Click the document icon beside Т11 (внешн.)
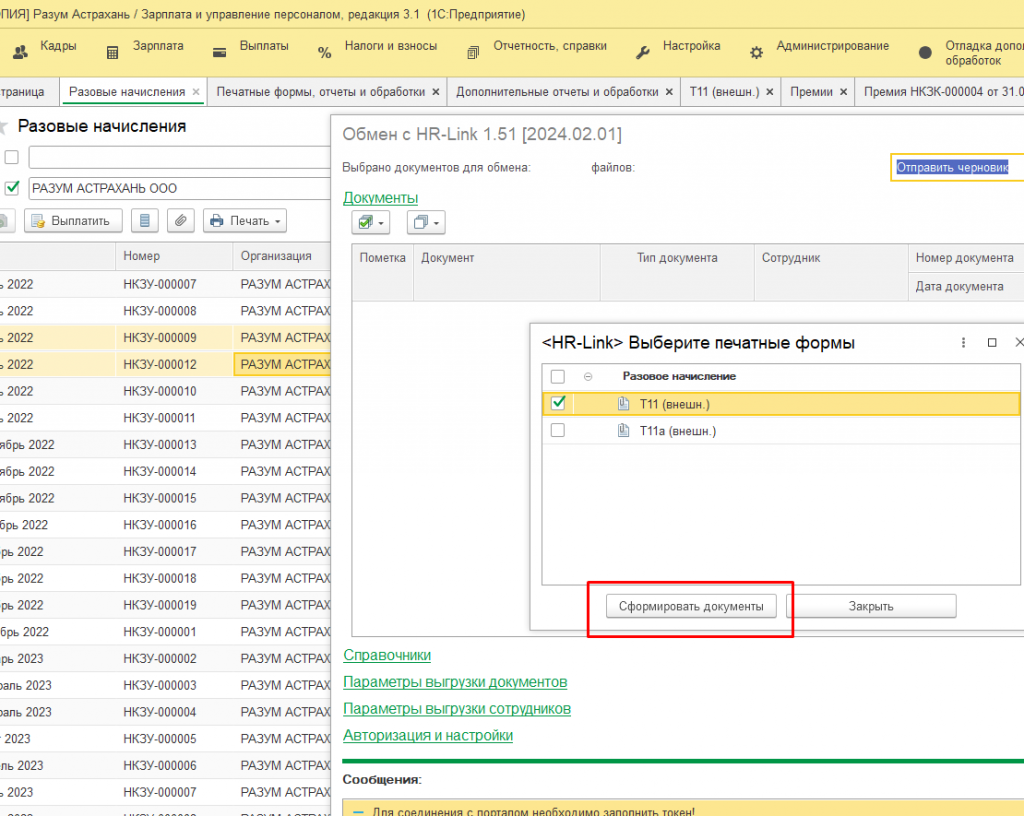This screenshot has height=816, width=1024. click(x=623, y=404)
